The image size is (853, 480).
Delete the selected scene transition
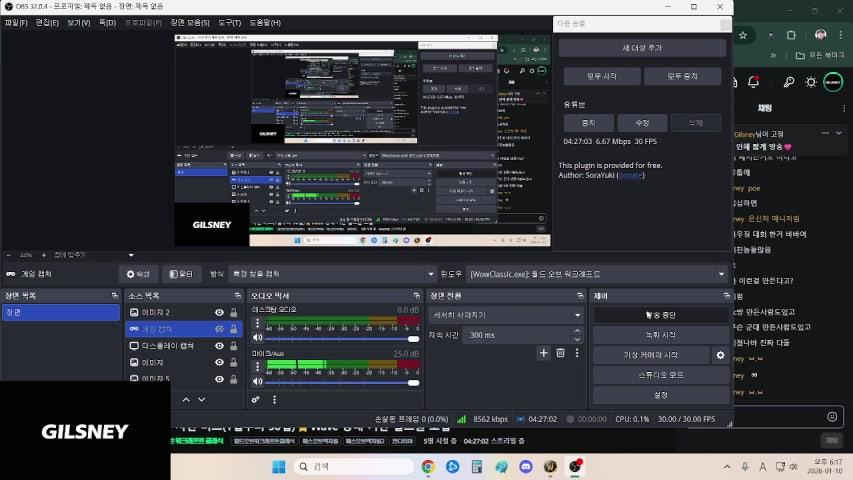(560, 353)
